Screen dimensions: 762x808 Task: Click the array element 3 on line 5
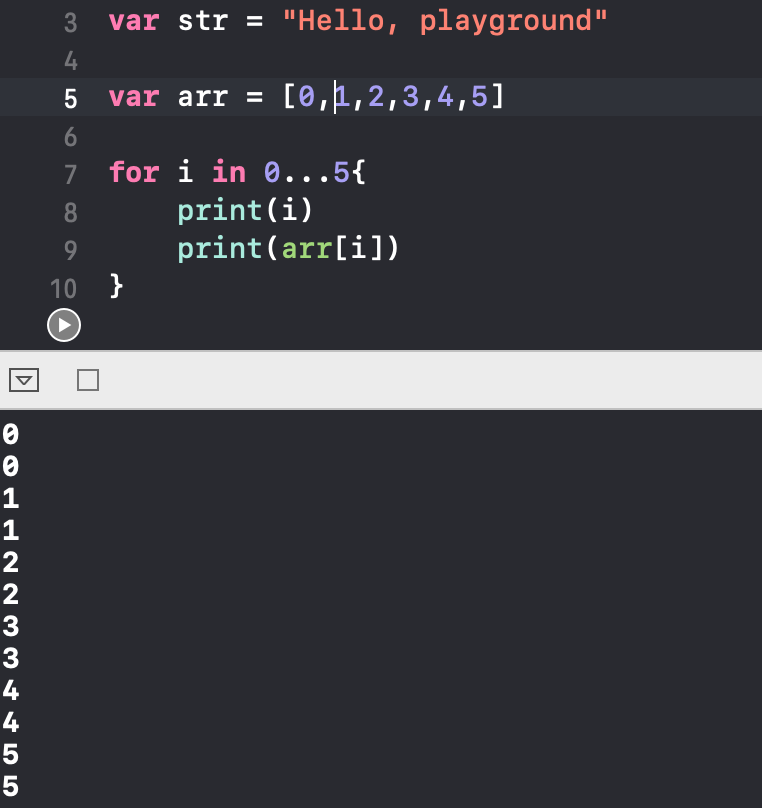click(411, 97)
